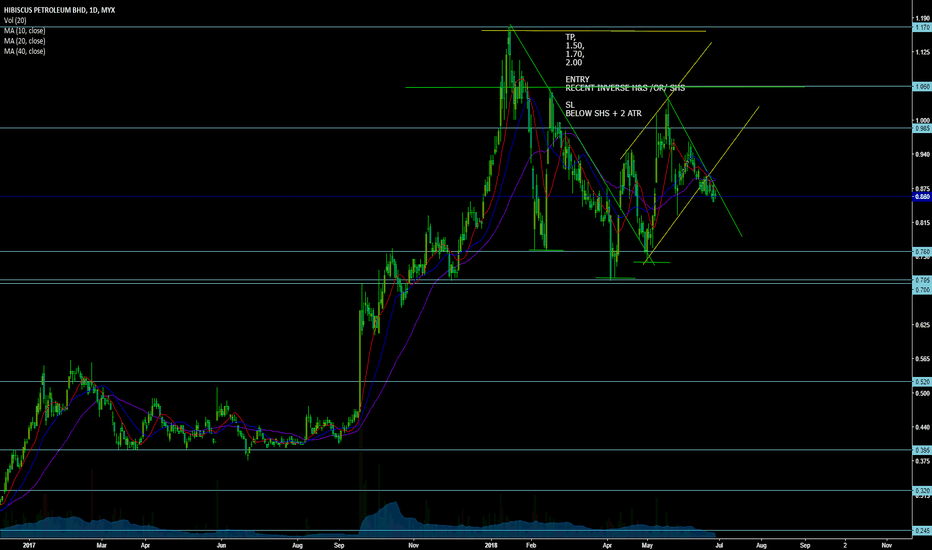Click the highlighted 0.760 price level tag

tap(922, 252)
